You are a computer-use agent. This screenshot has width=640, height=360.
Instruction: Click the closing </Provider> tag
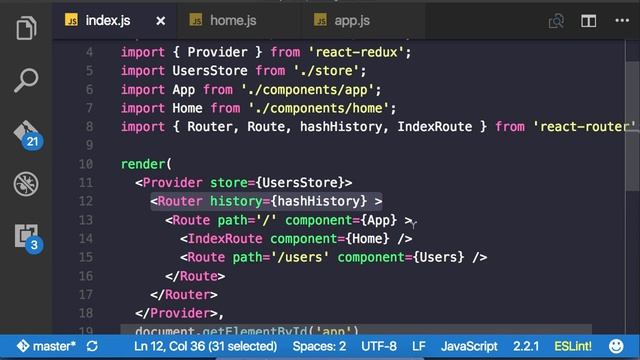click(176, 313)
